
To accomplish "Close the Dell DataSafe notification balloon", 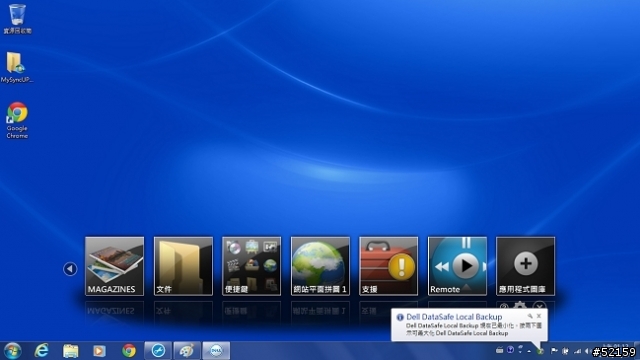I will [x=539, y=316].
